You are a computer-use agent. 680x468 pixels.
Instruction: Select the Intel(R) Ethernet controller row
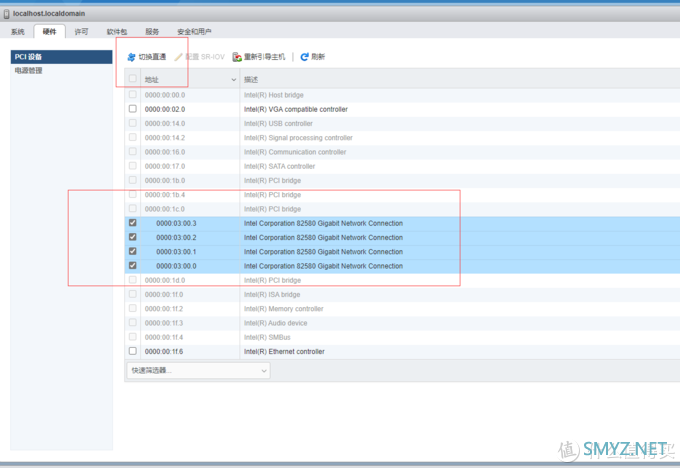(402, 352)
